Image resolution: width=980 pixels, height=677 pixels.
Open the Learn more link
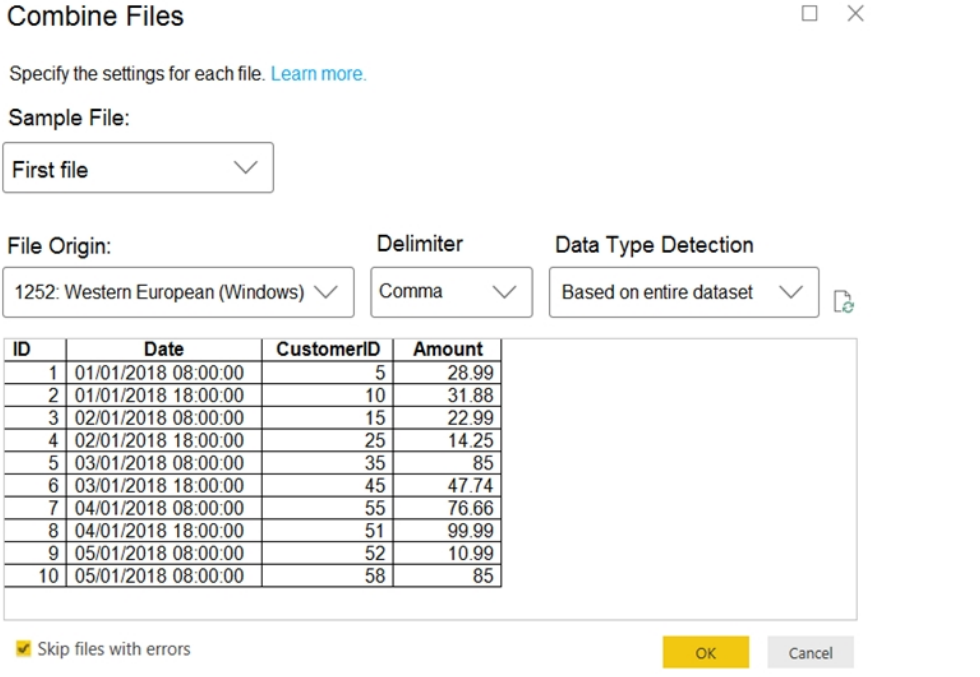pos(318,74)
